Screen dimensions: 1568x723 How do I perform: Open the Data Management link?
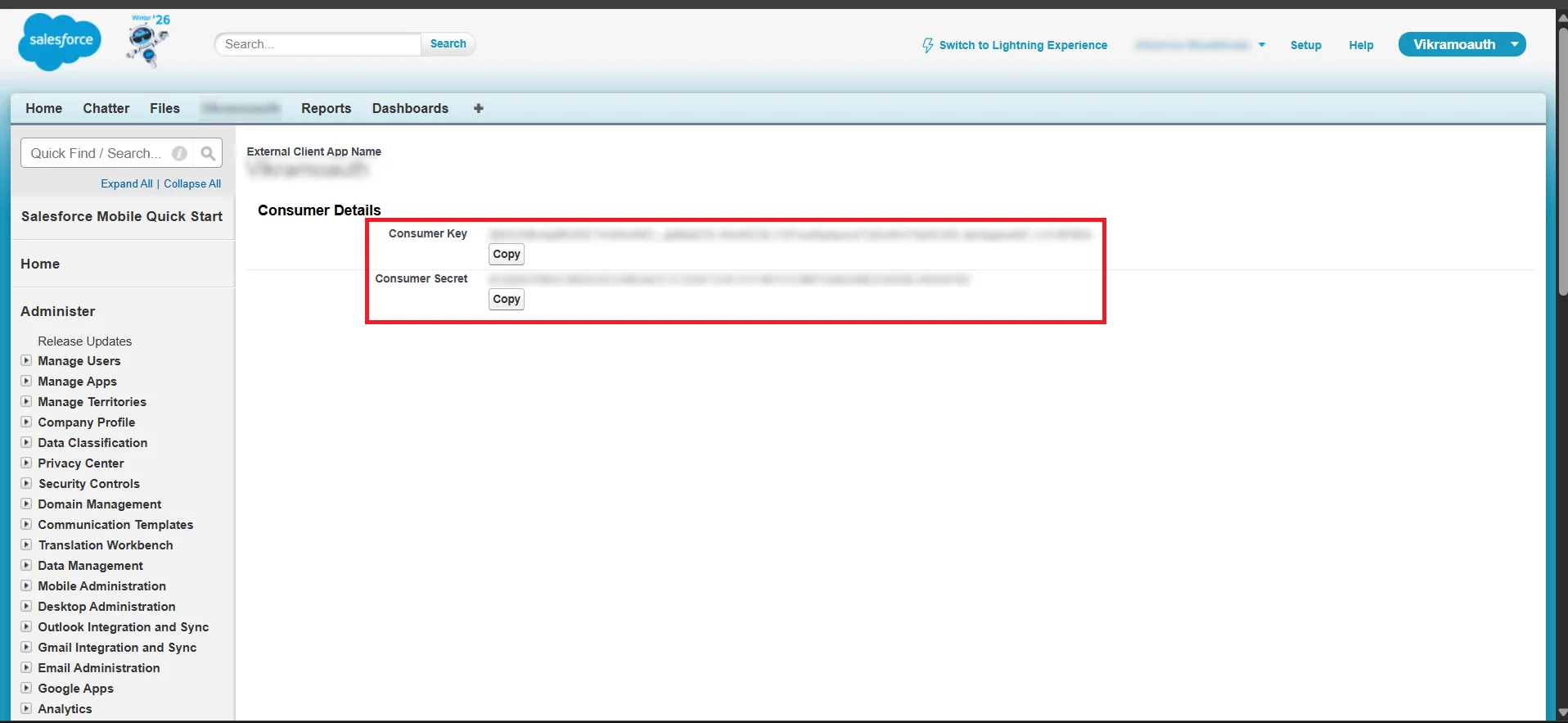tap(90, 565)
